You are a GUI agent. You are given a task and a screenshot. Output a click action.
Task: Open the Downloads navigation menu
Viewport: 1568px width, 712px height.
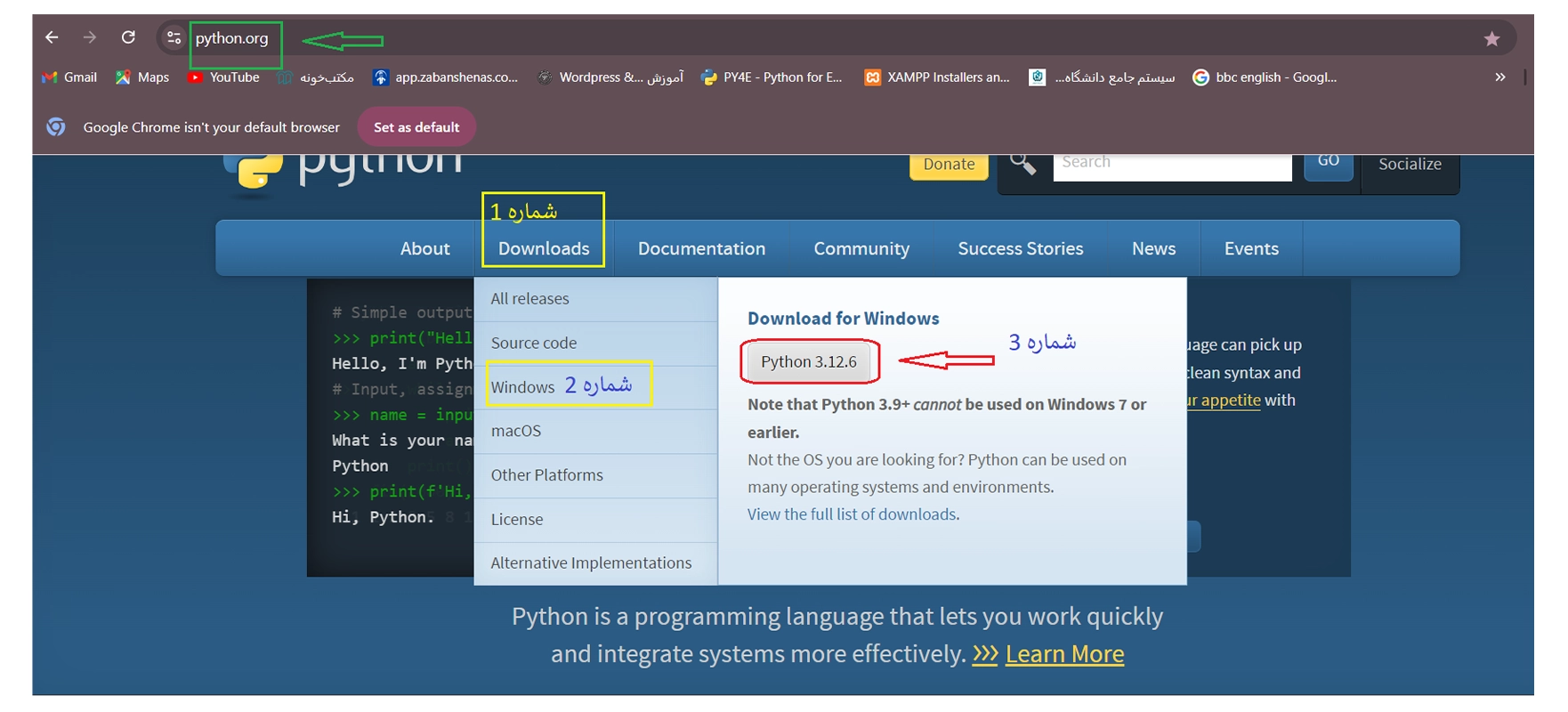[544, 248]
